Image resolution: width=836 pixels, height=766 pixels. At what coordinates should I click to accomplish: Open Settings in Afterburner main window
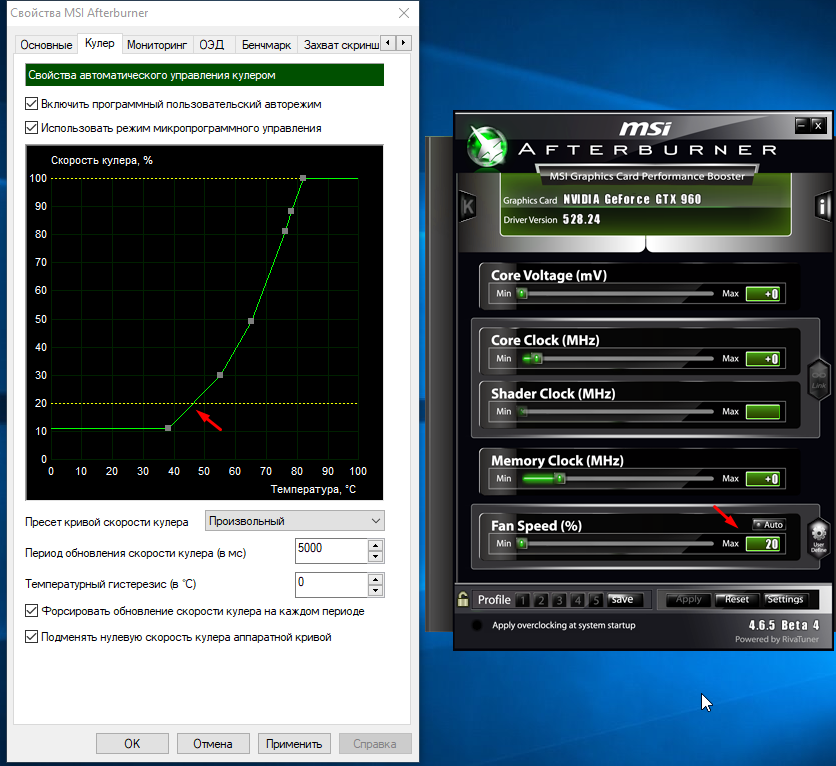tap(785, 600)
